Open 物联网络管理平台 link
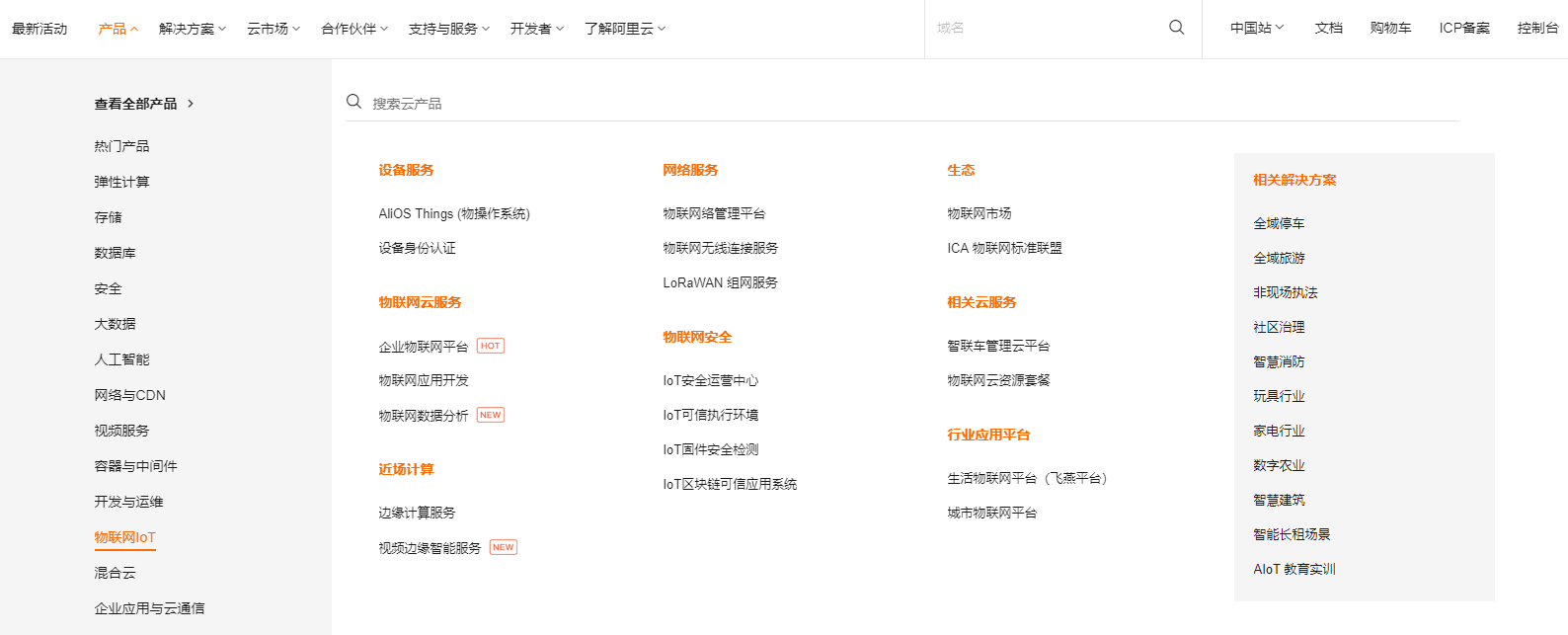This screenshot has height=635, width=1568. (715, 213)
